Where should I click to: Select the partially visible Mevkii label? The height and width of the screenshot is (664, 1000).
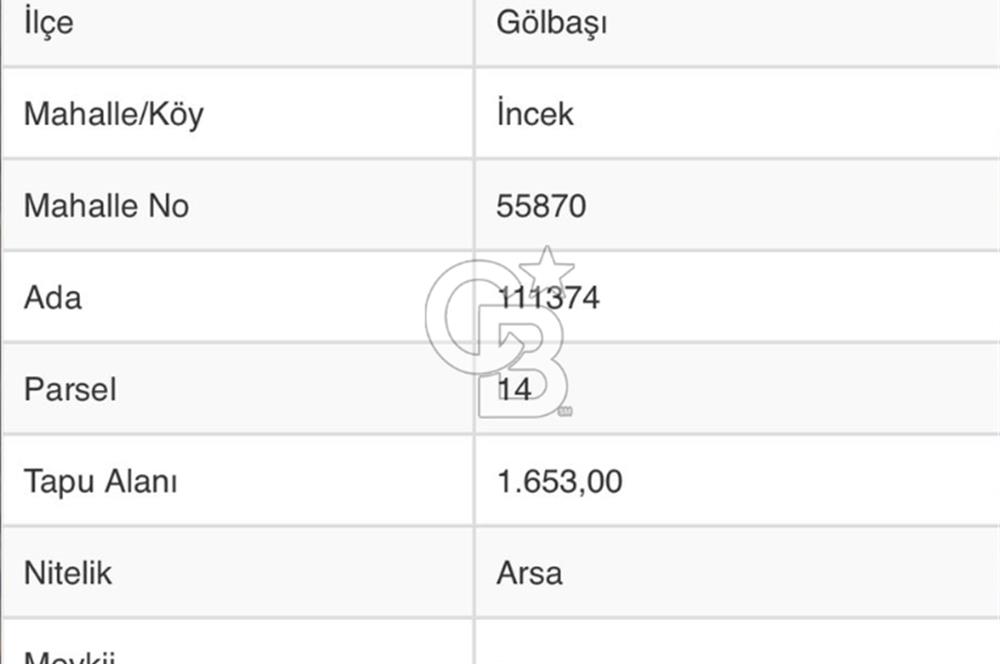pos(70,656)
